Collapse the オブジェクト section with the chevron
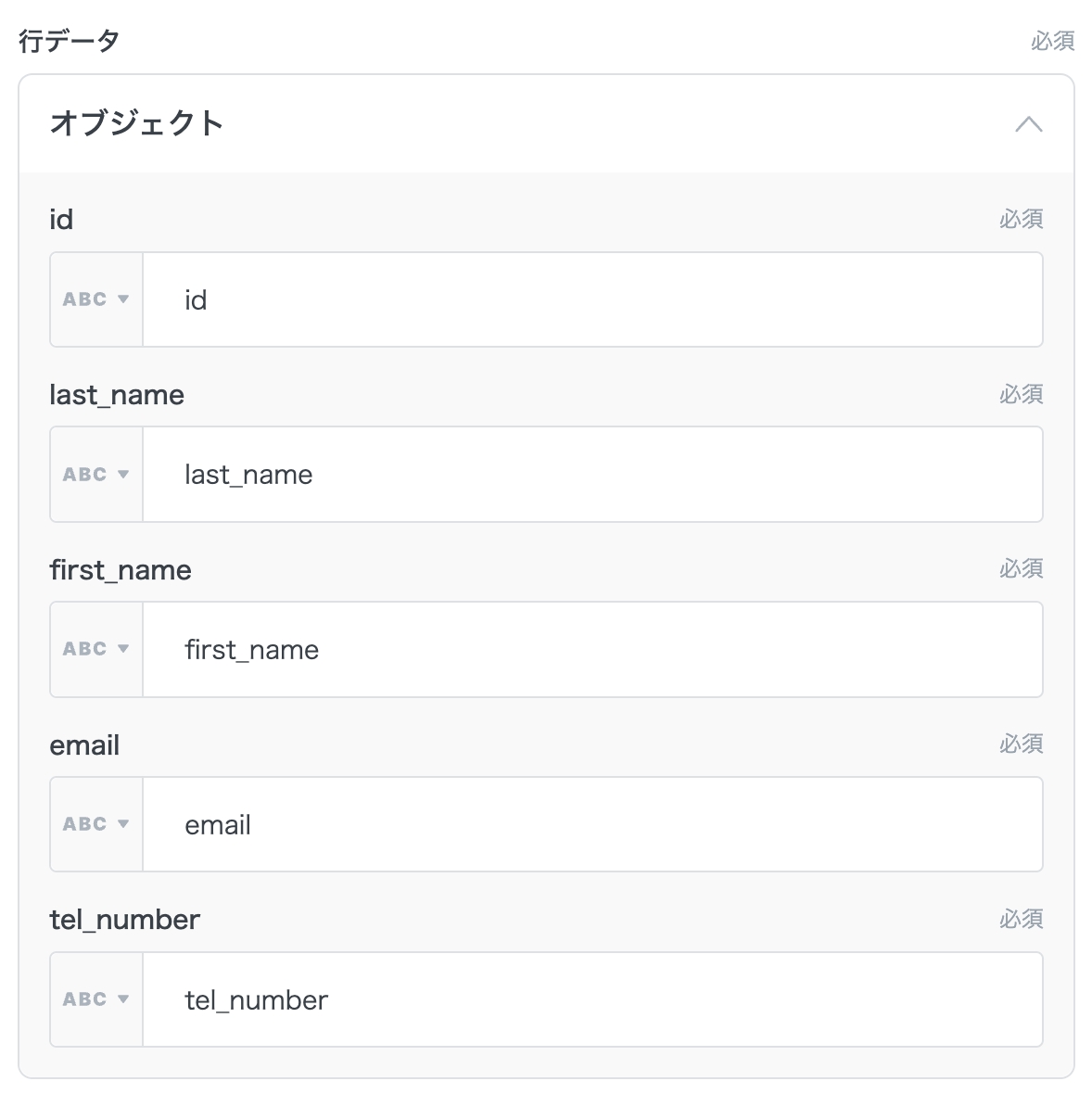The width and height of the screenshot is (1092, 1094). [x=1028, y=124]
